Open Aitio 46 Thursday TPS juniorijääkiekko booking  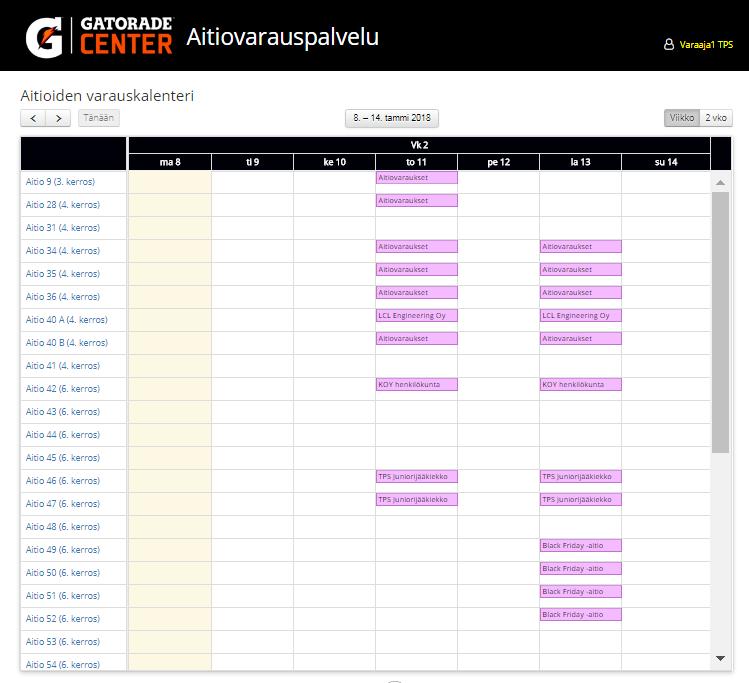417,477
